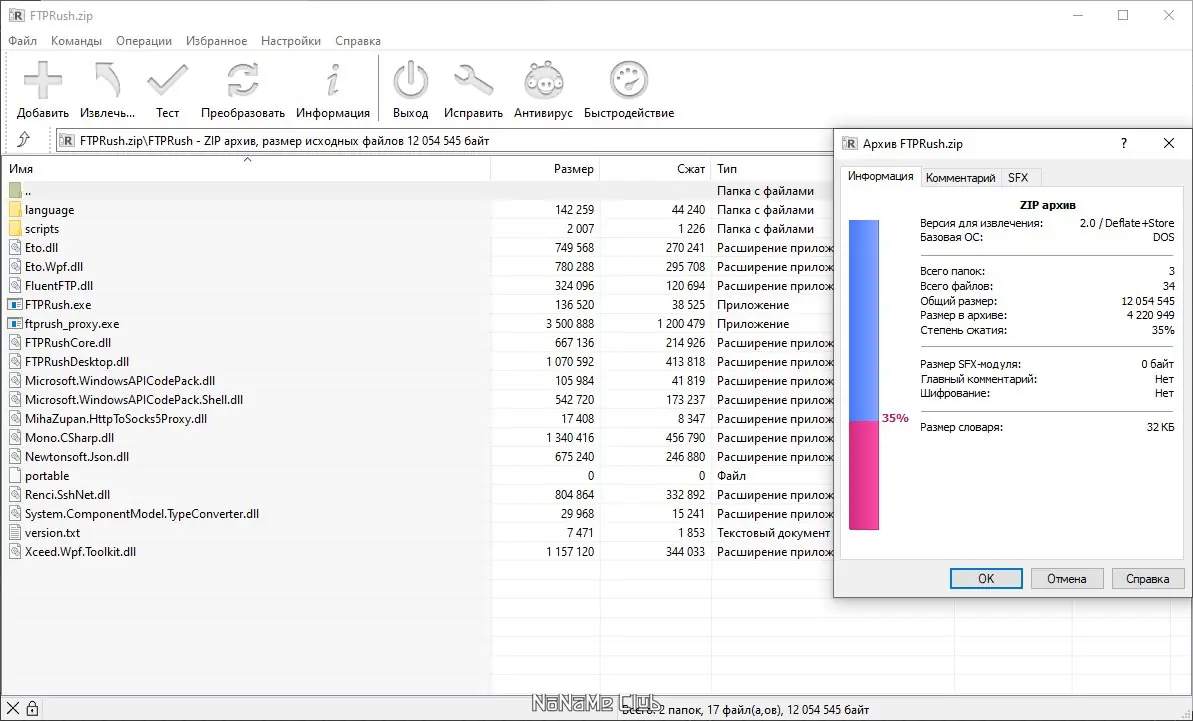Select the FluentFTP.dll row
Image resolution: width=1193 pixels, height=721 pixels.
point(417,286)
